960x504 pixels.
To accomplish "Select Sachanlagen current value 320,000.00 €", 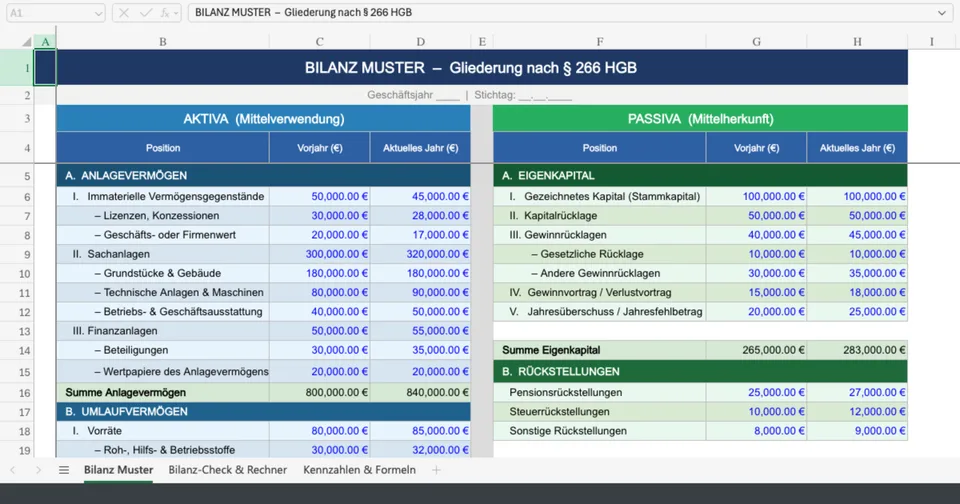I will point(421,254).
